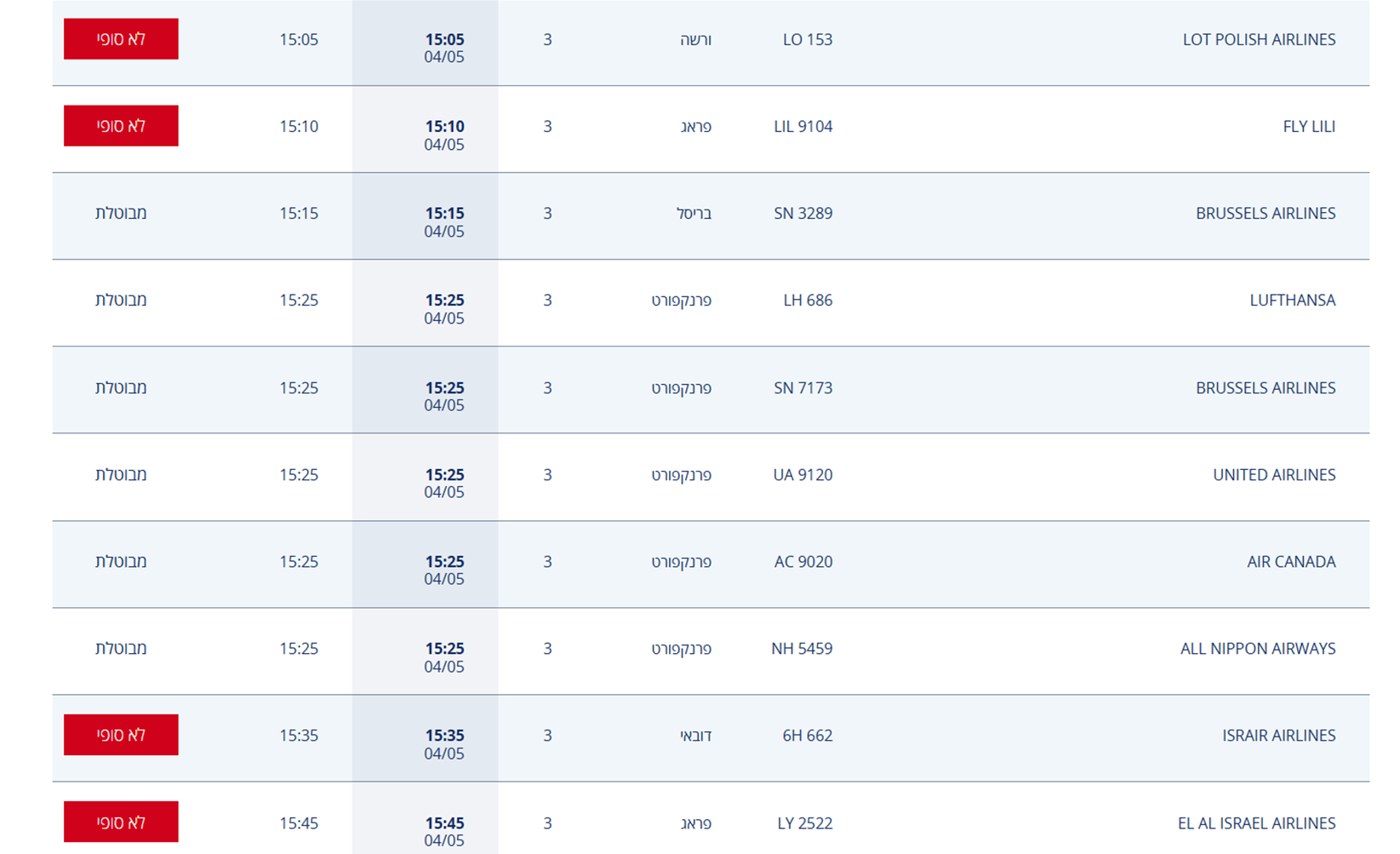Click the UNITED AIRLINES airline name
Viewport: 1400px width, 854px height.
tap(1273, 475)
